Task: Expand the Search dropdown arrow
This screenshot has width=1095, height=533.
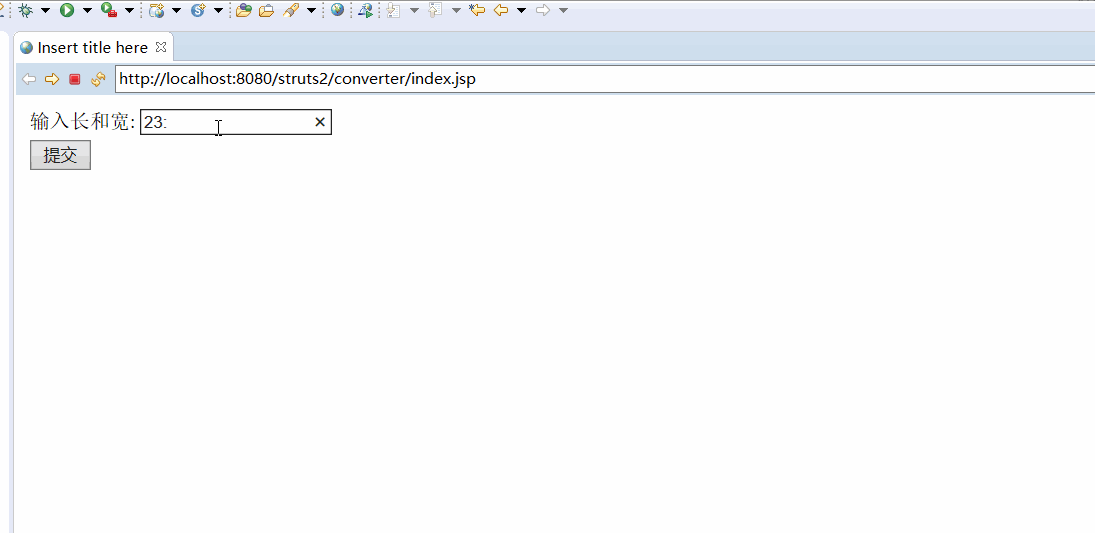Action: point(311,10)
